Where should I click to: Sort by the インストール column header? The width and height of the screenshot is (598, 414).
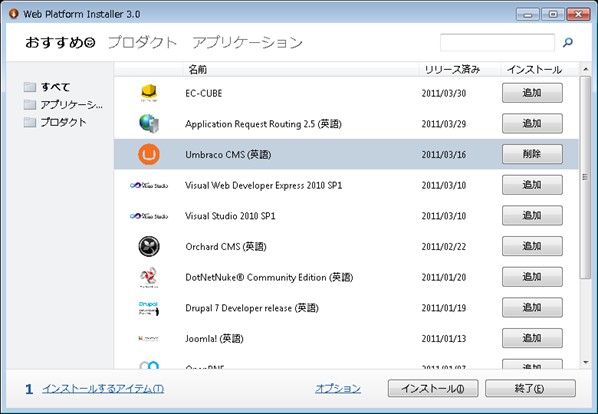point(534,69)
